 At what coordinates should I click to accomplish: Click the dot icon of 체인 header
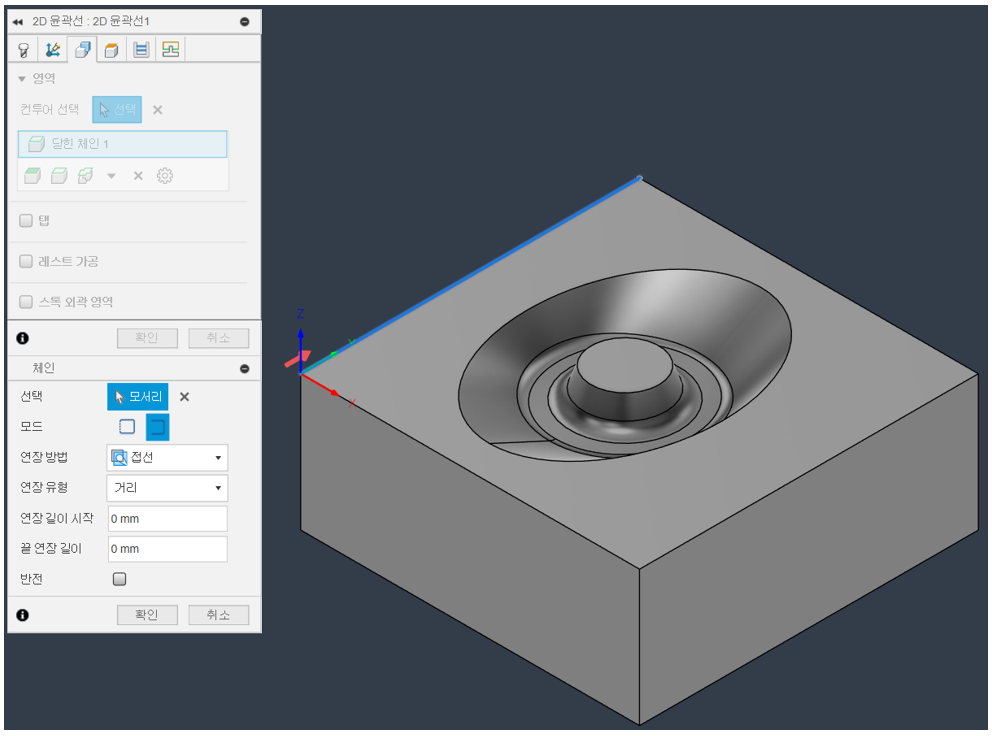click(x=245, y=368)
